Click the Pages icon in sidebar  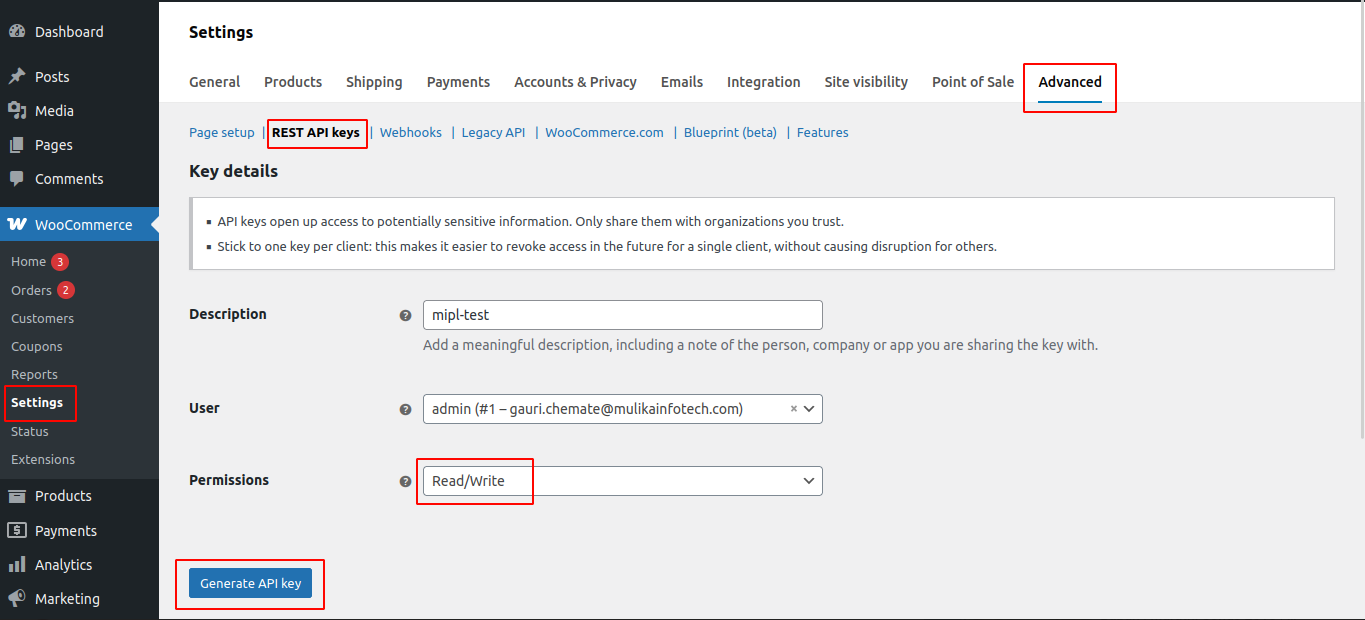17,145
